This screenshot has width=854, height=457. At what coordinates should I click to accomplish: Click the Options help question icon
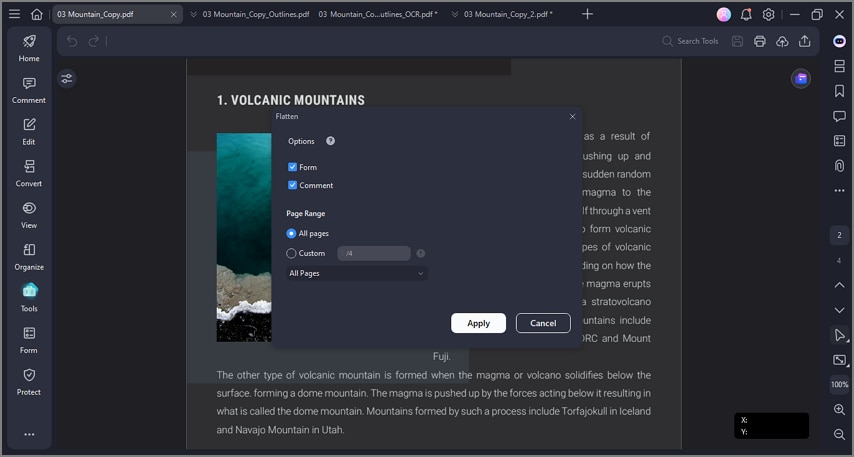[x=331, y=141]
